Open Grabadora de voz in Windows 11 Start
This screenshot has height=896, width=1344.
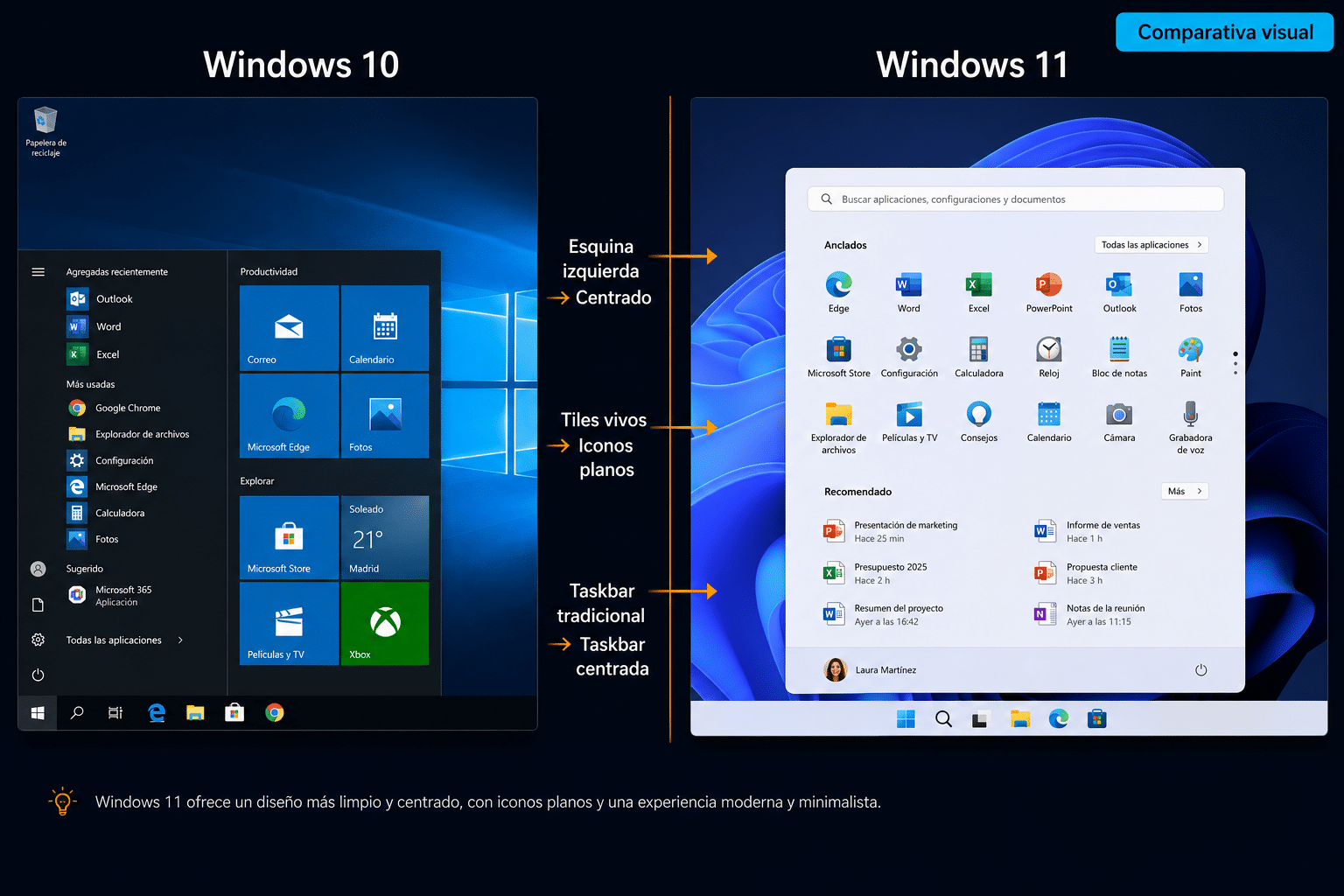coord(1191,427)
